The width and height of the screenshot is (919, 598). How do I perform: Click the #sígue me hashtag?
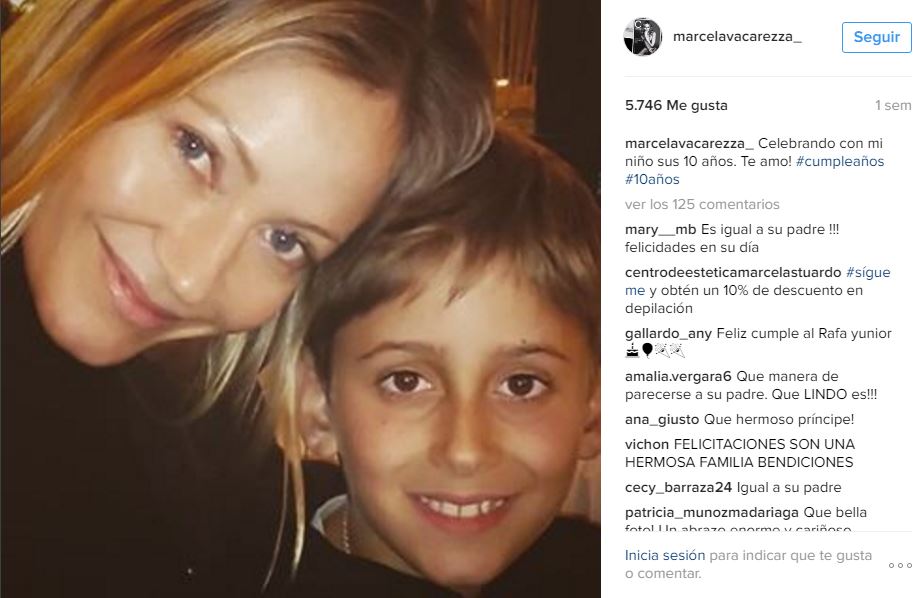coord(868,273)
